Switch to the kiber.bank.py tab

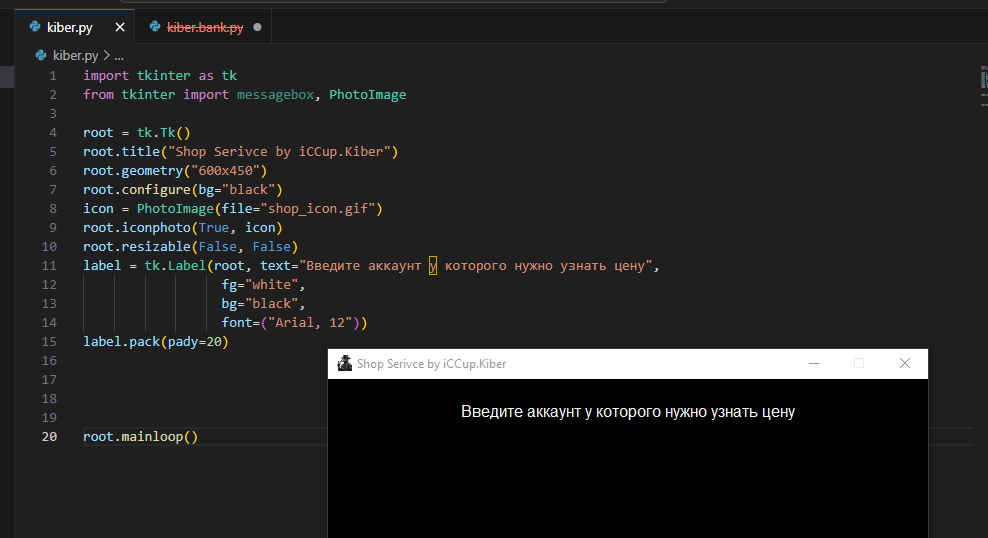pos(205,27)
